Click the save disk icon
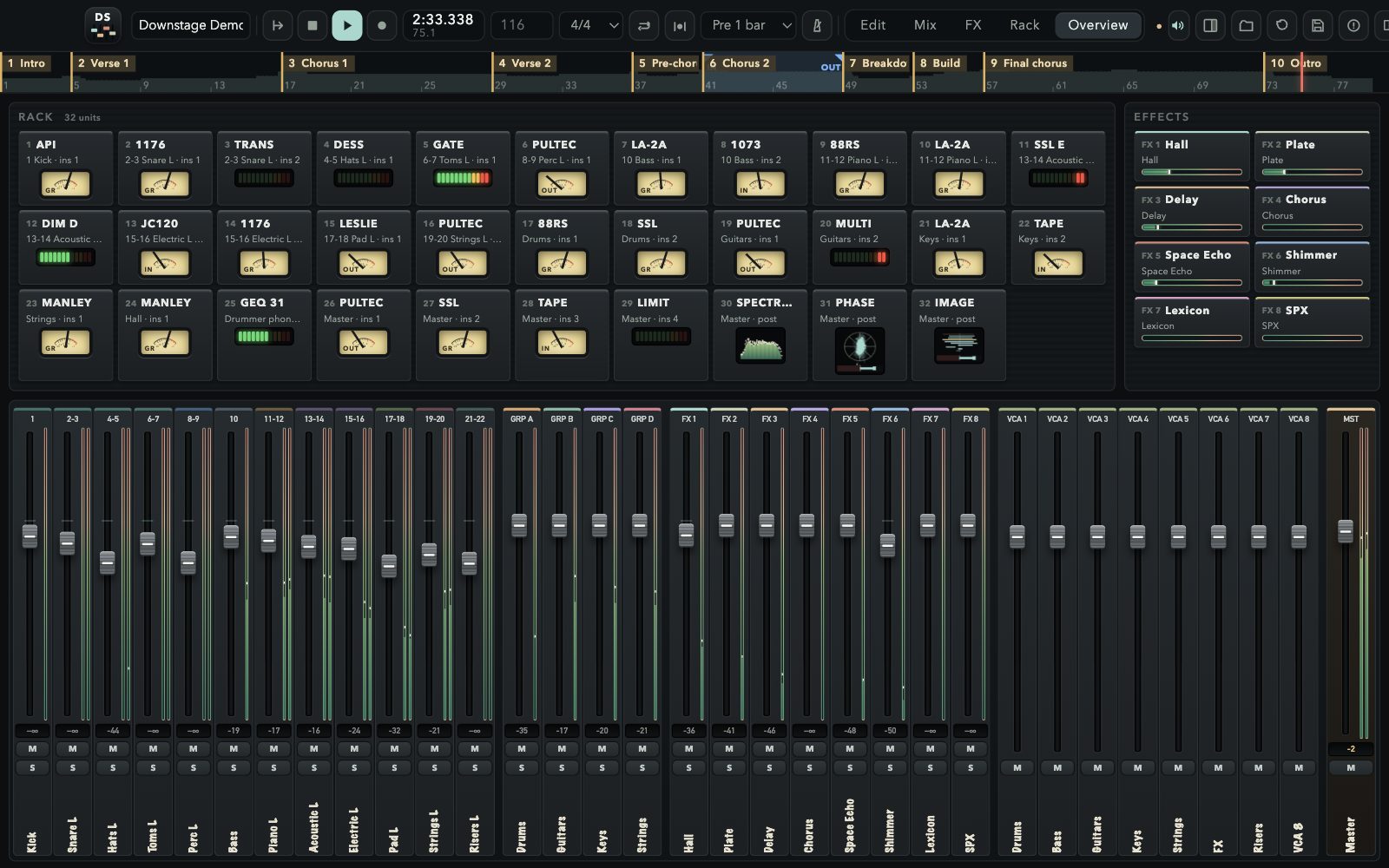Image resolution: width=1389 pixels, height=868 pixels. click(x=1317, y=25)
